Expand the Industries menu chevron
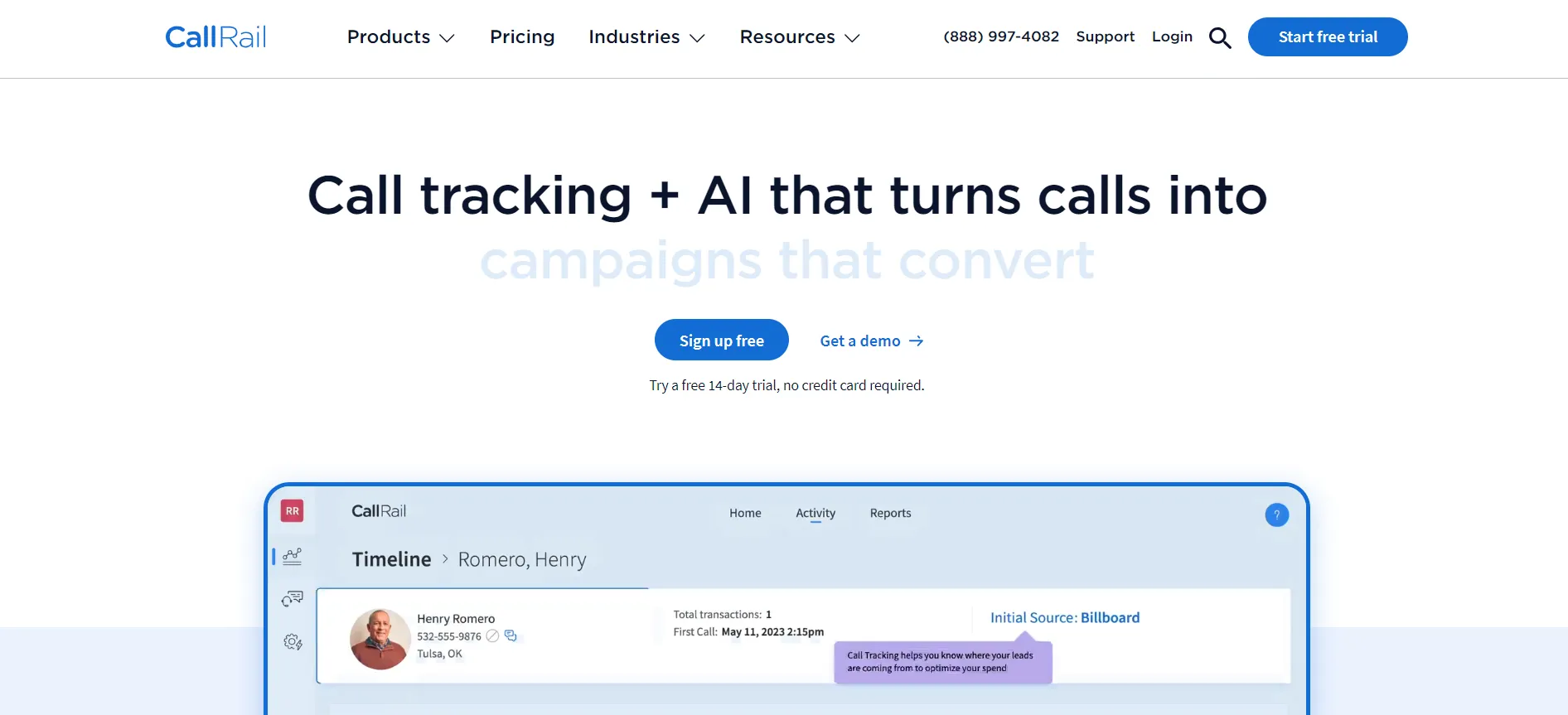Image resolution: width=1568 pixels, height=715 pixels. 697,38
